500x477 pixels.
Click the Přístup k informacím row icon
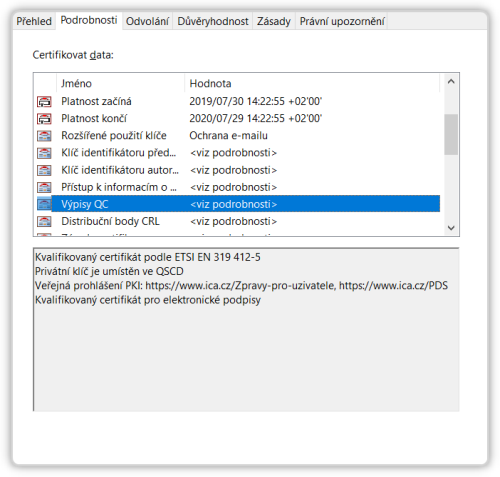pyautogui.click(x=44, y=187)
